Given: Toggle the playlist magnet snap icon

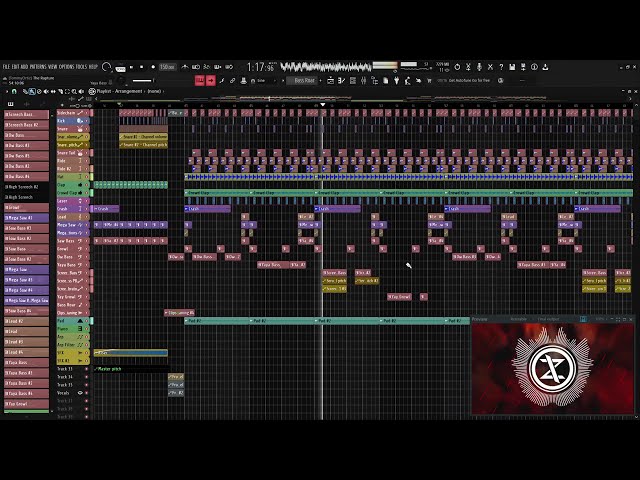Looking at the screenshot, I should pos(14,91).
